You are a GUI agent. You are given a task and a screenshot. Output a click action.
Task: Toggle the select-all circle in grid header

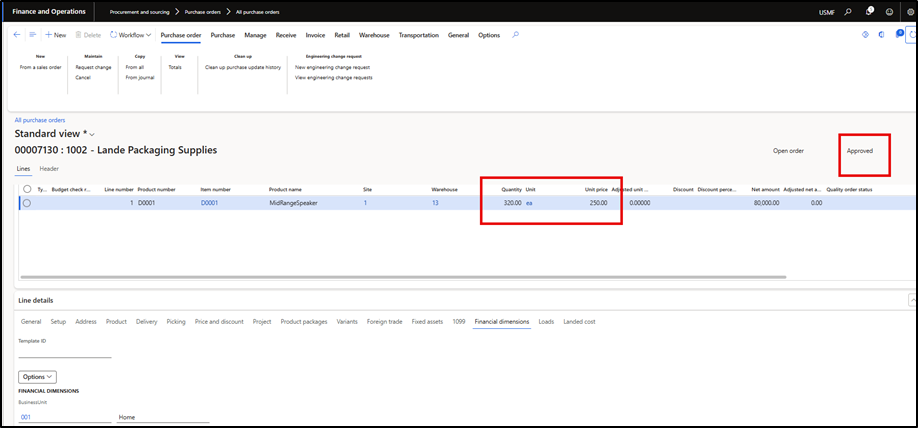point(27,188)
